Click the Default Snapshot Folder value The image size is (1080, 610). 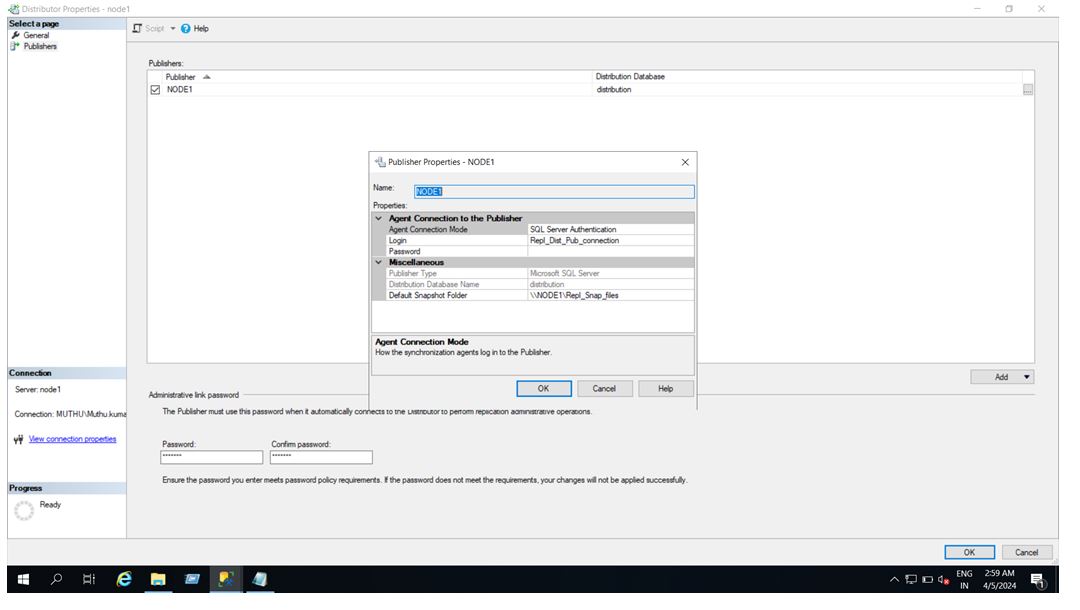click(610, 295)
